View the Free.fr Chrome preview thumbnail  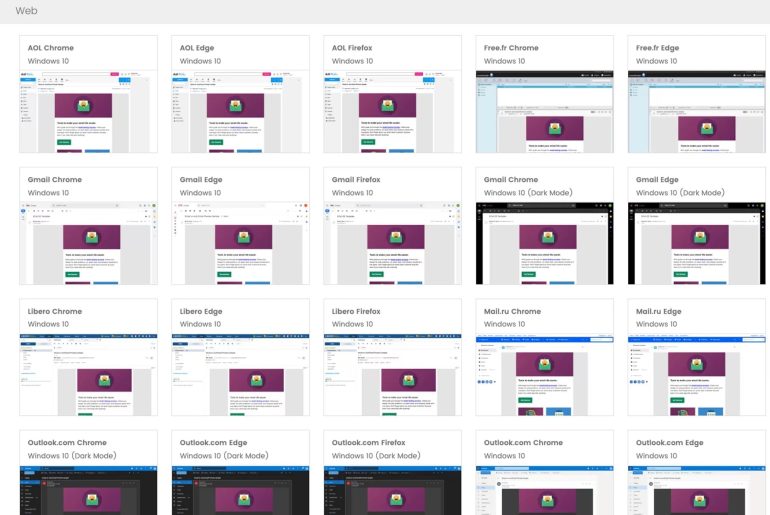pyautogui.click(x=544, y=112)
